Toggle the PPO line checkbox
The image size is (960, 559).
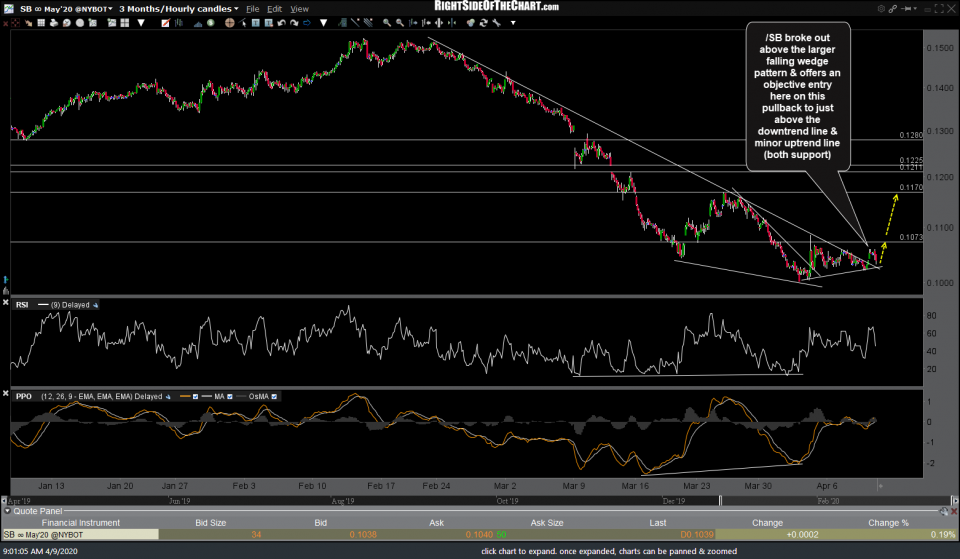(197, 396)
